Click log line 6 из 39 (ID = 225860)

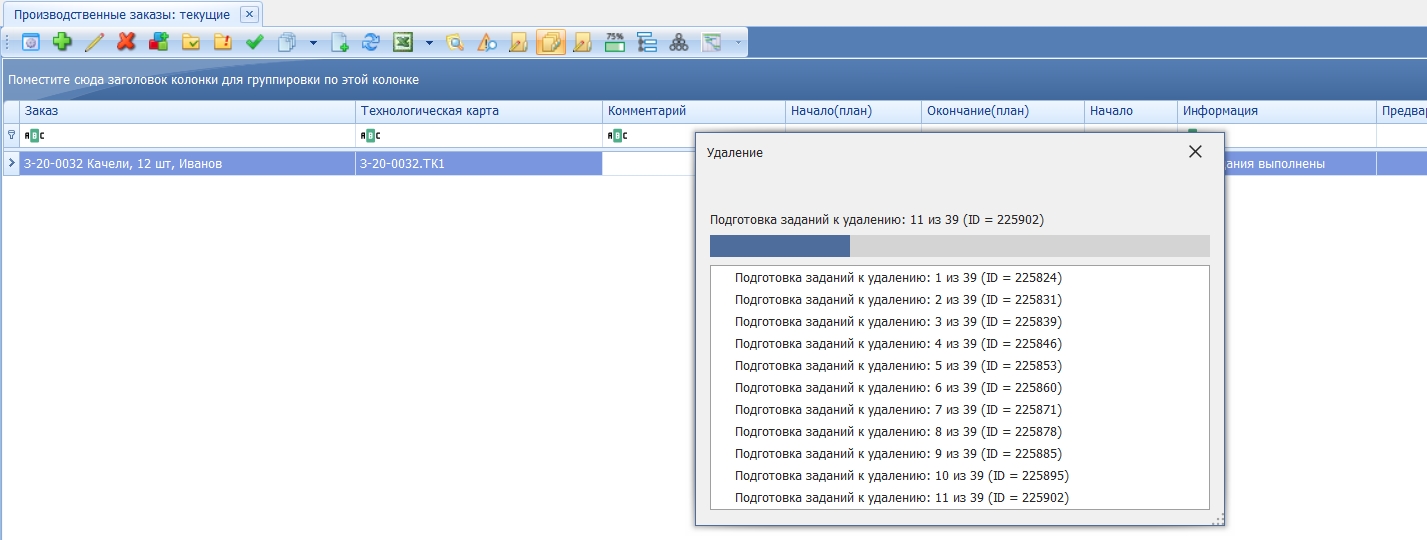coord(898,387)
